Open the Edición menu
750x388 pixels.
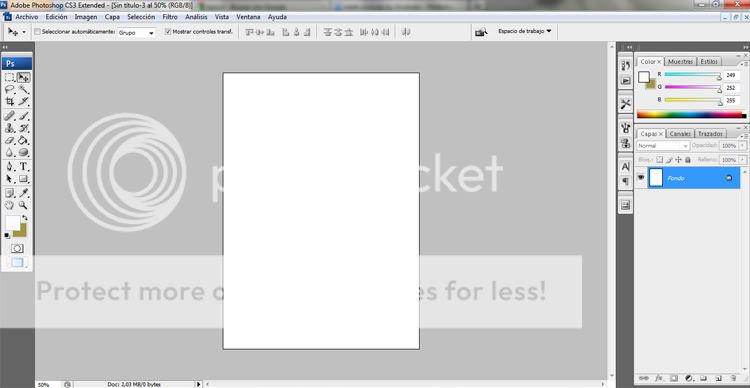(x=56, y=17)
